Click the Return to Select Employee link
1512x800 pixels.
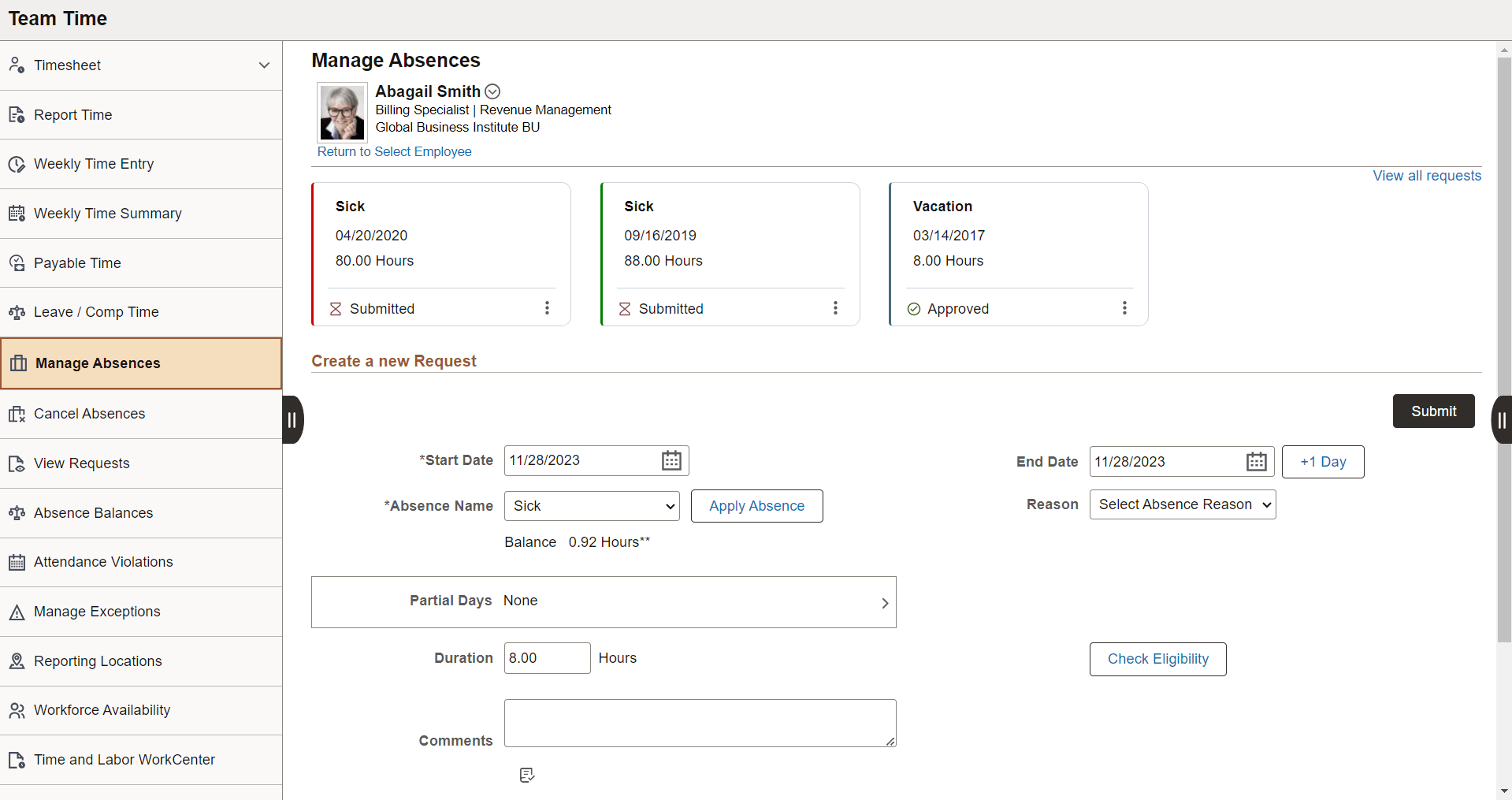[394, 151]
